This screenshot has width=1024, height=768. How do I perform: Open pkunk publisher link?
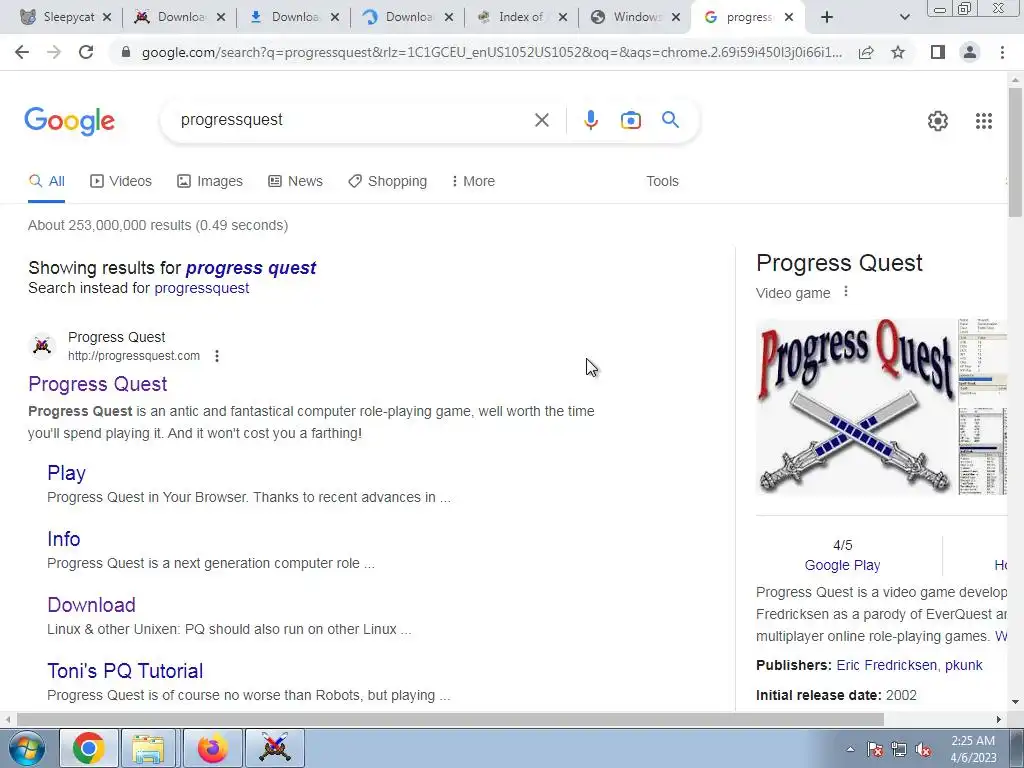point(963,665)
